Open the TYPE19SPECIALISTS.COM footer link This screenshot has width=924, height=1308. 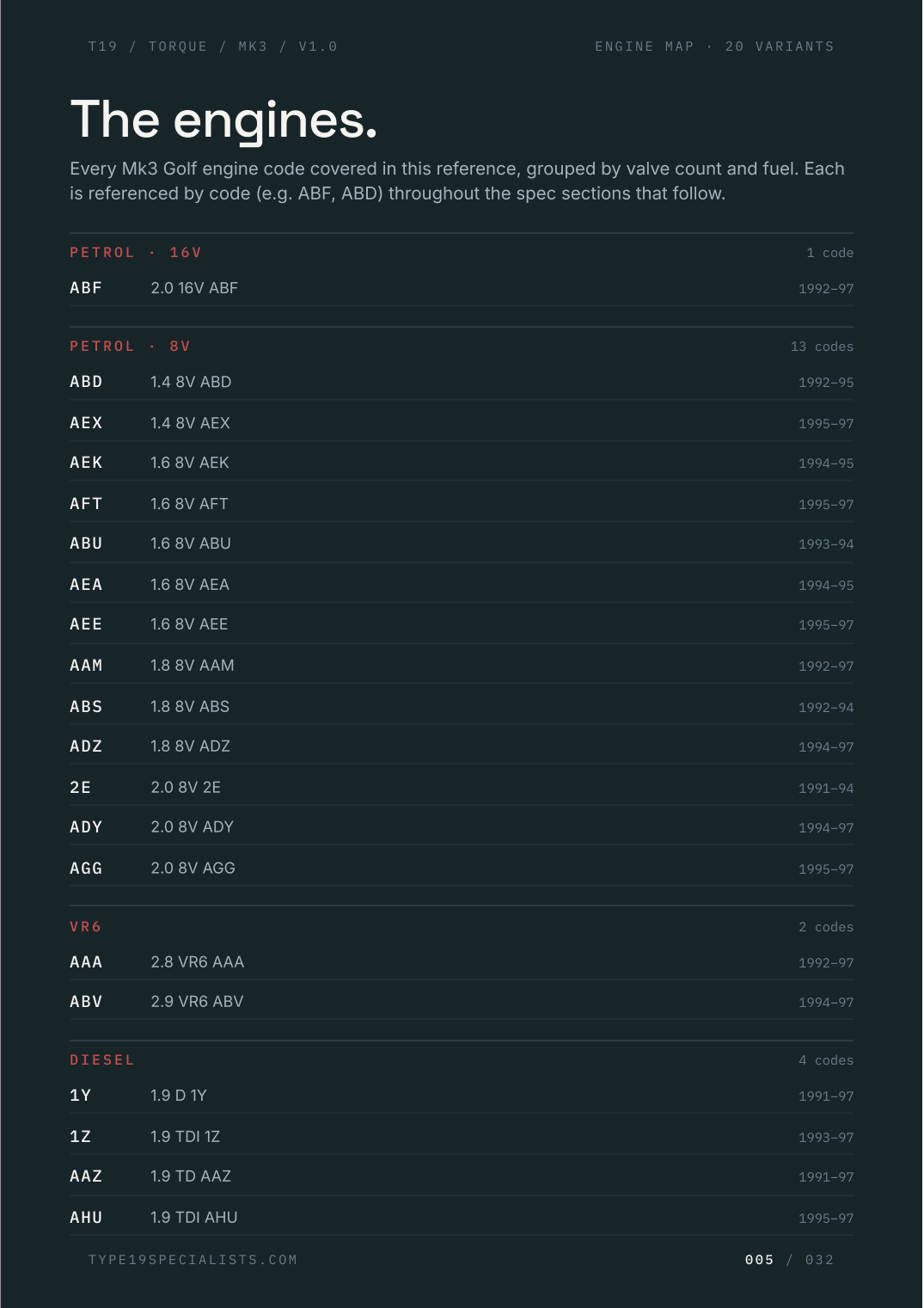[193, 1260]
